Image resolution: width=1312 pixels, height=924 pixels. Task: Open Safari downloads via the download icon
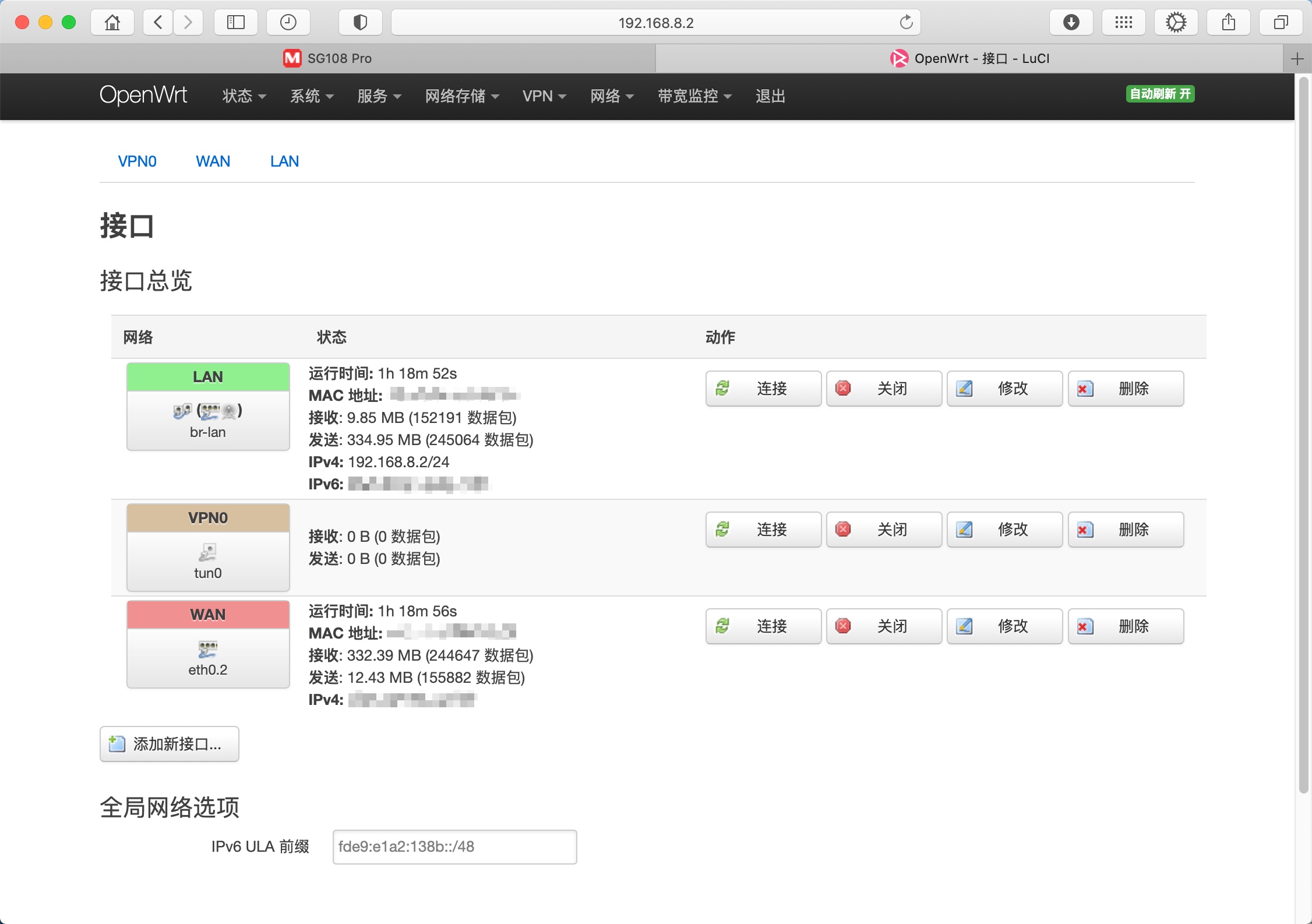[x=1071, y=22]
